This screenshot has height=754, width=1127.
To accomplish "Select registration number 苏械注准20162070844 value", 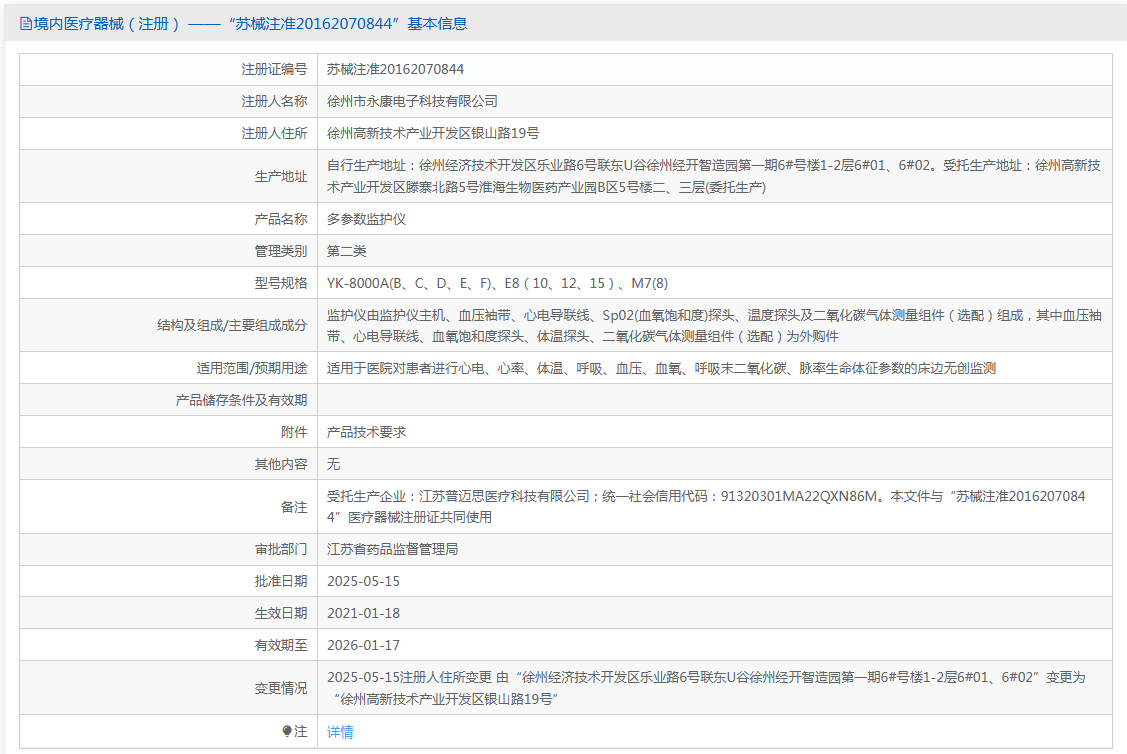I will 395,69.
